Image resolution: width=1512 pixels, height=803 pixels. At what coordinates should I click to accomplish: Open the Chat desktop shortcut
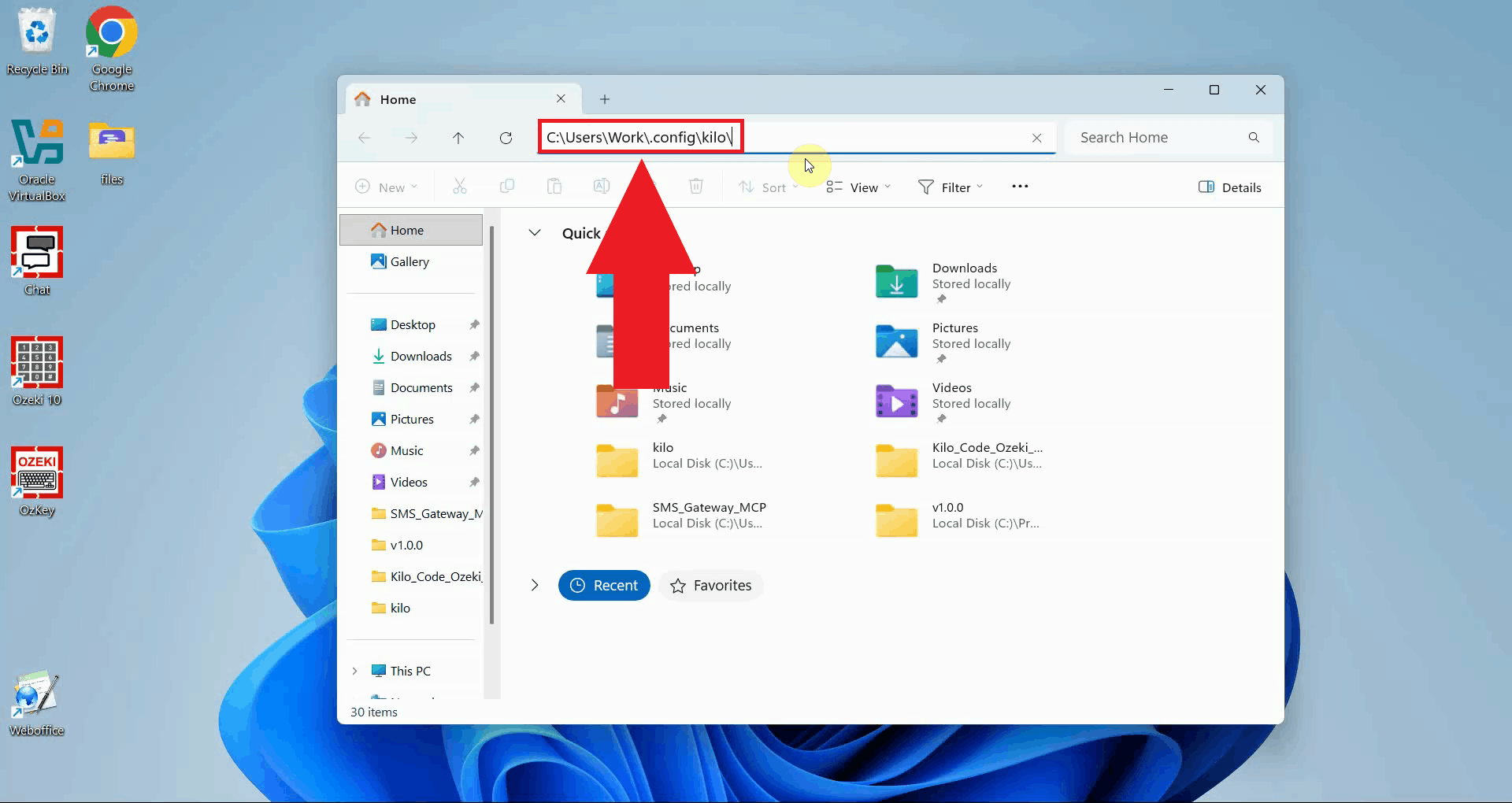tap(37, 261)
